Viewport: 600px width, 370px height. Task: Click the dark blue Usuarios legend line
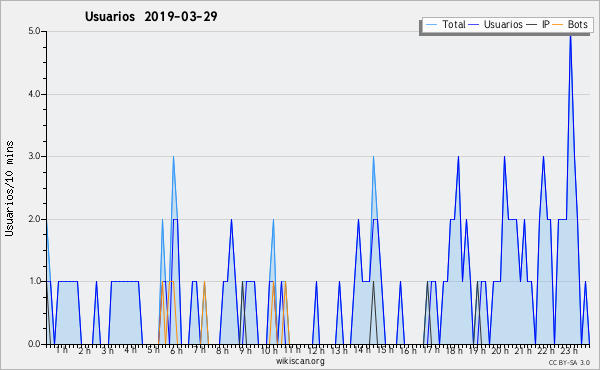474,24
